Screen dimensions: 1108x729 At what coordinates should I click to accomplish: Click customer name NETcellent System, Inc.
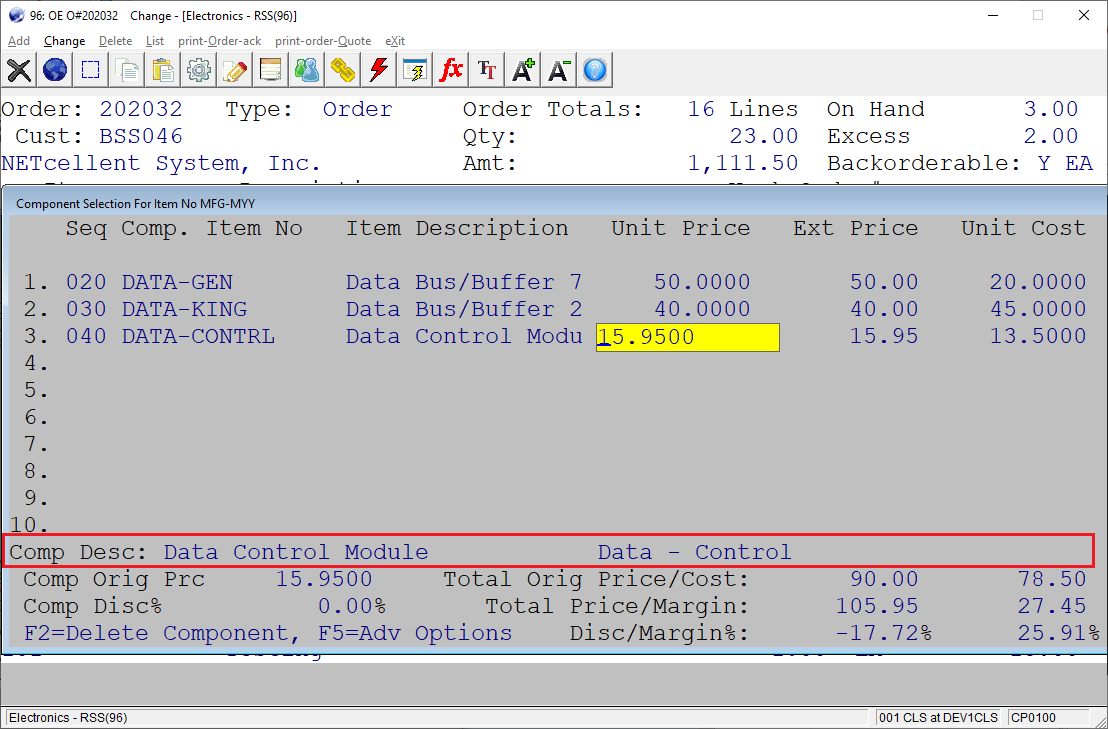click(160, 164)
